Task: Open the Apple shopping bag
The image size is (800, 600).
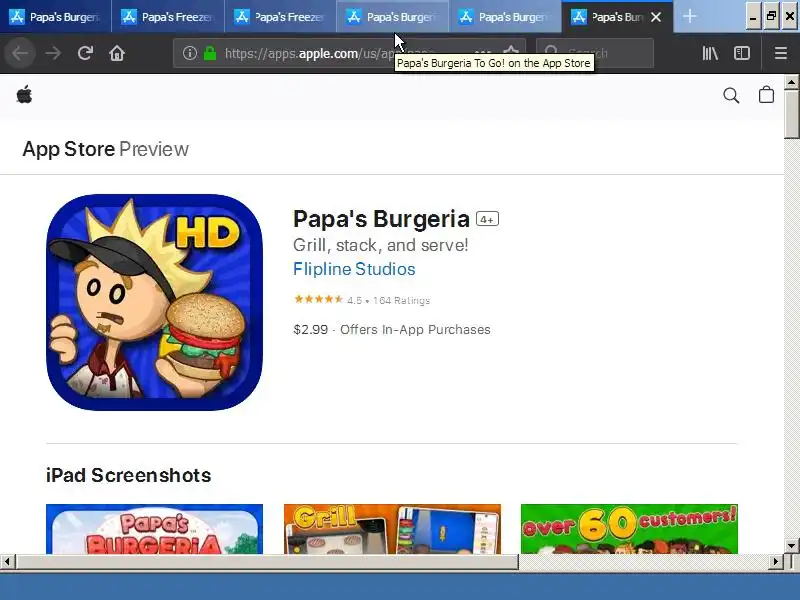Action: pos(766,94)
